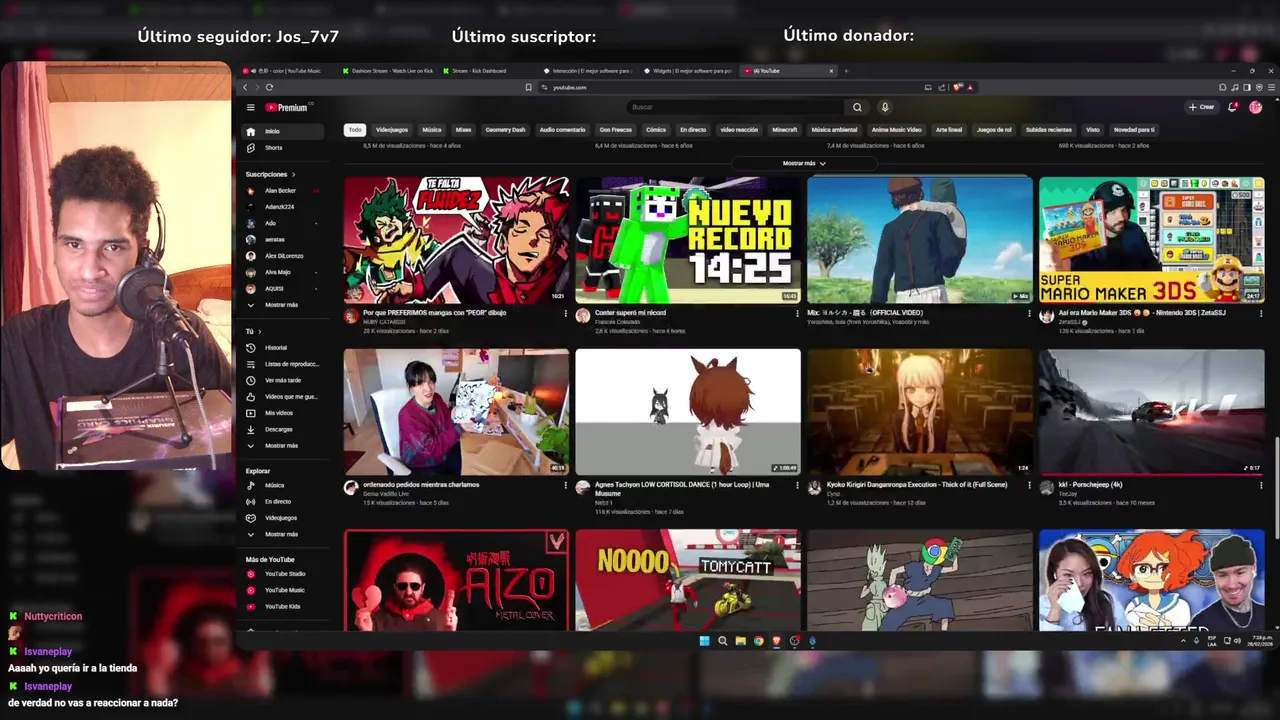Activate voice search microphone
This screenshot has height=720, width=1280.
[x=884, y=107]
